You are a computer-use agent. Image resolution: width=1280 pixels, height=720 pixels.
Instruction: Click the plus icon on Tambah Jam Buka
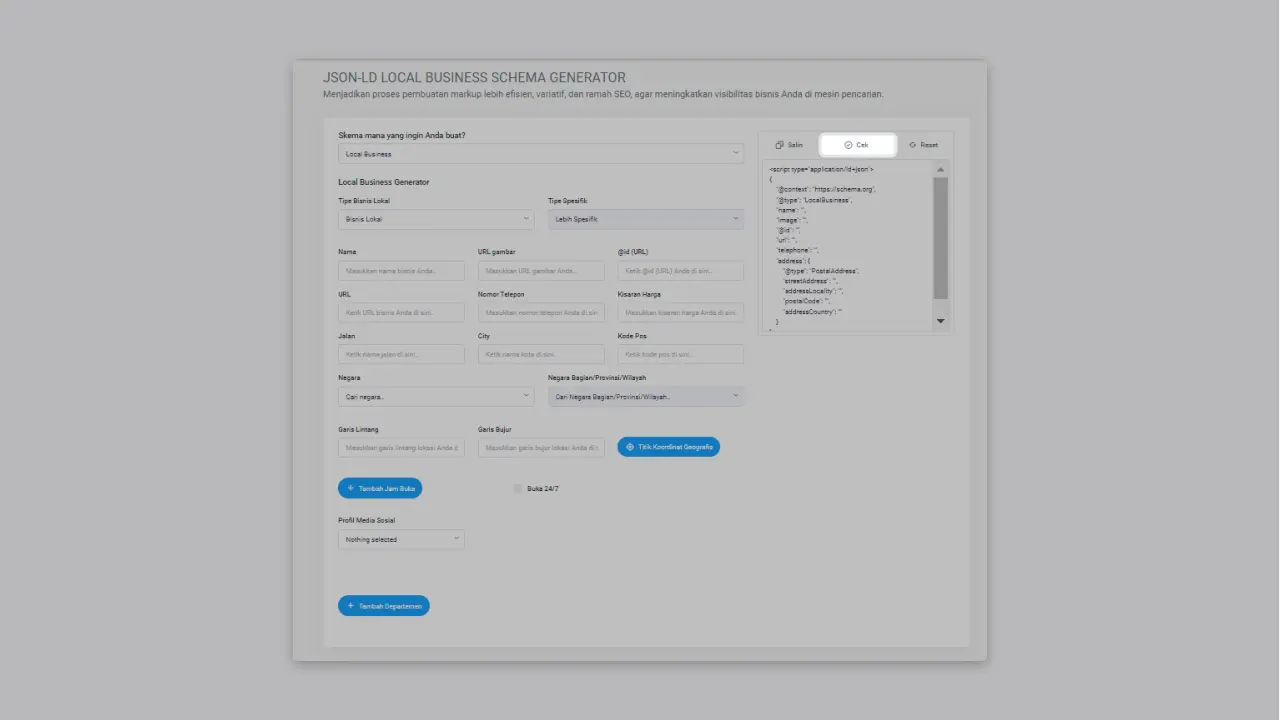(349, 488)
